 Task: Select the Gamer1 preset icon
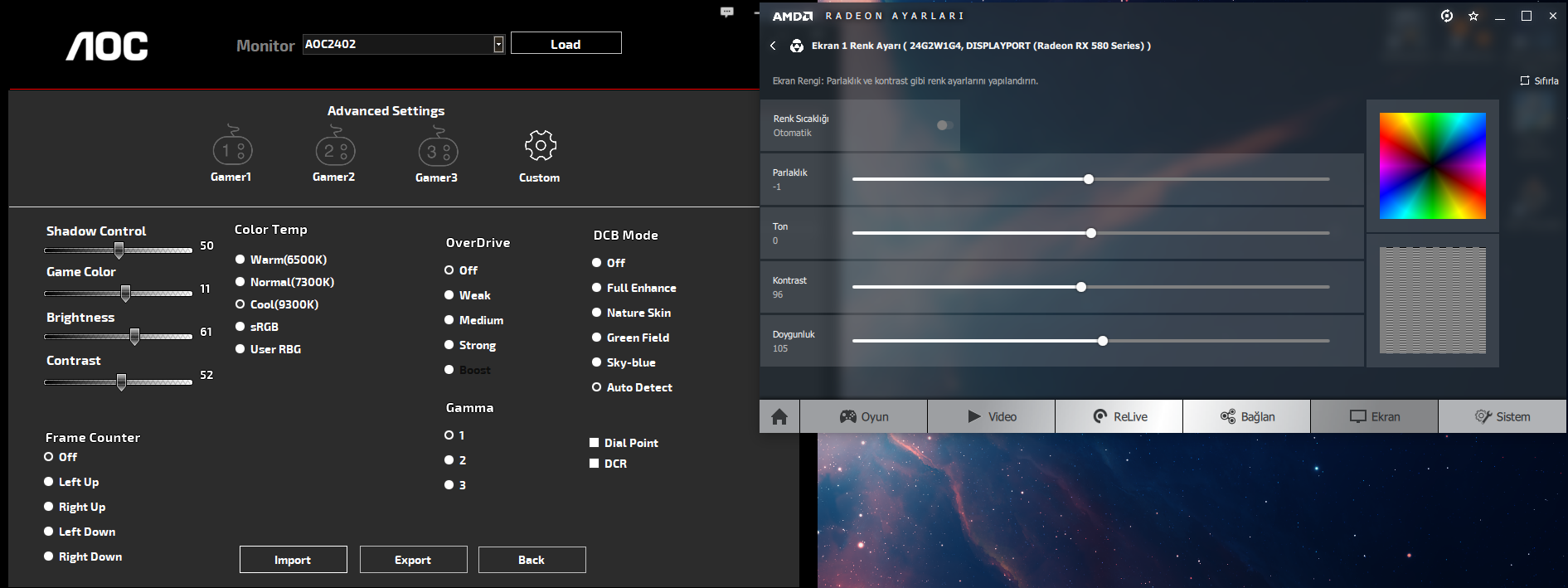point(232,146)
